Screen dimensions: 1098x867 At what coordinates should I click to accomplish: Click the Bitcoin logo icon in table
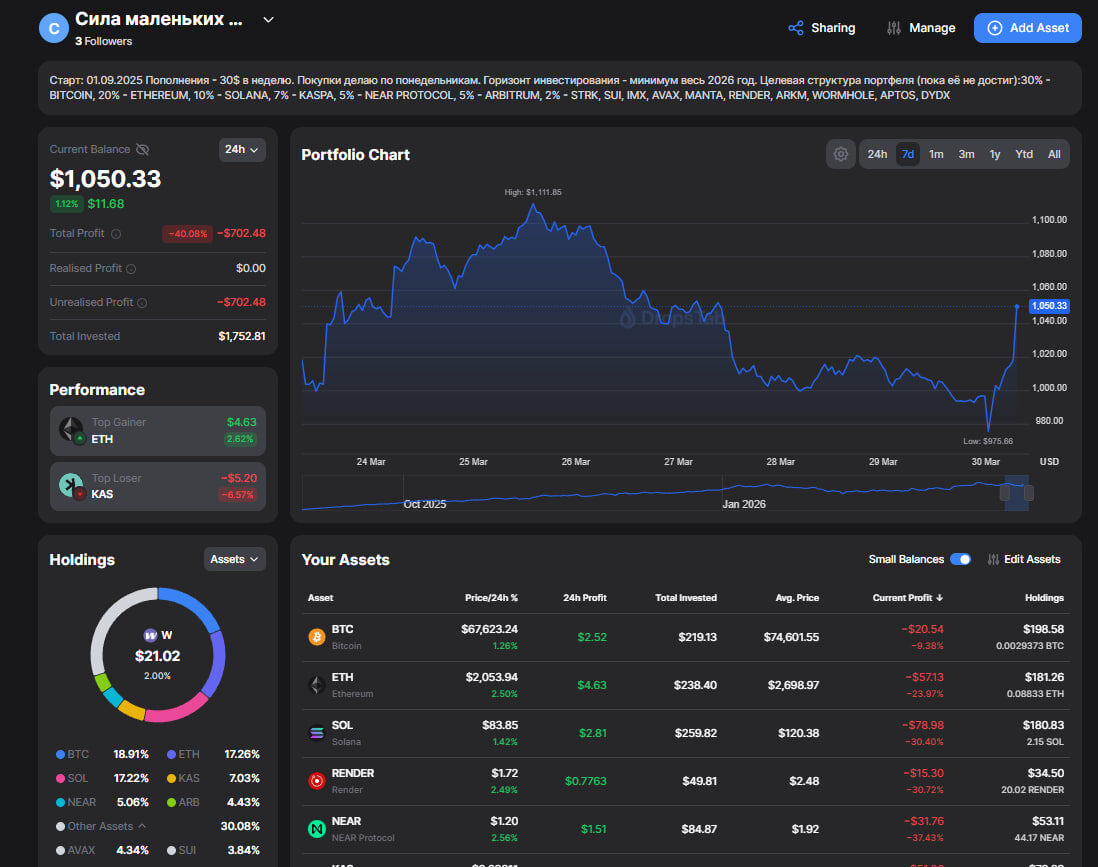tap(317, 637)
